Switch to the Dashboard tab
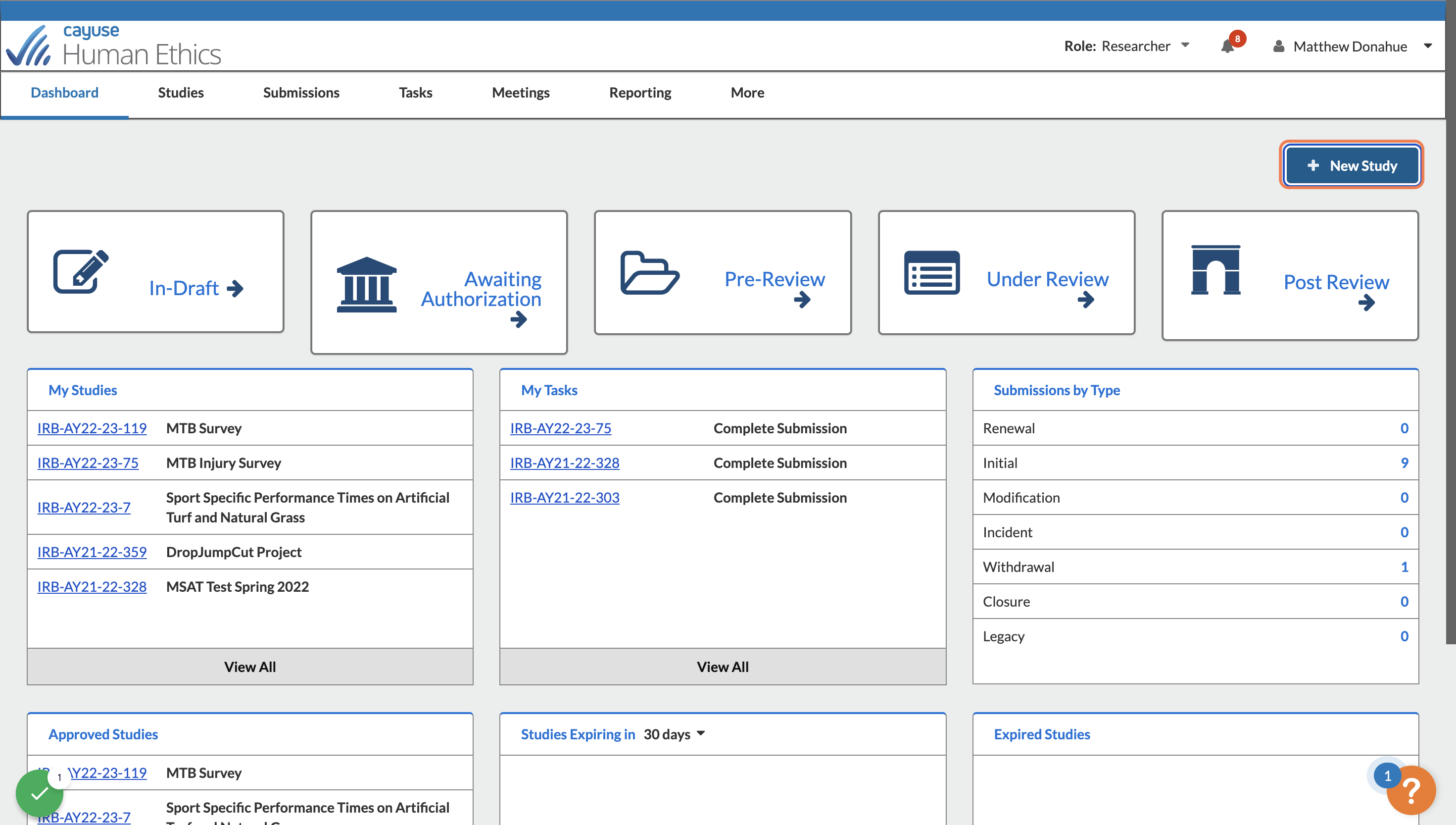The image size is (1456, 825). tap(64, 93)
